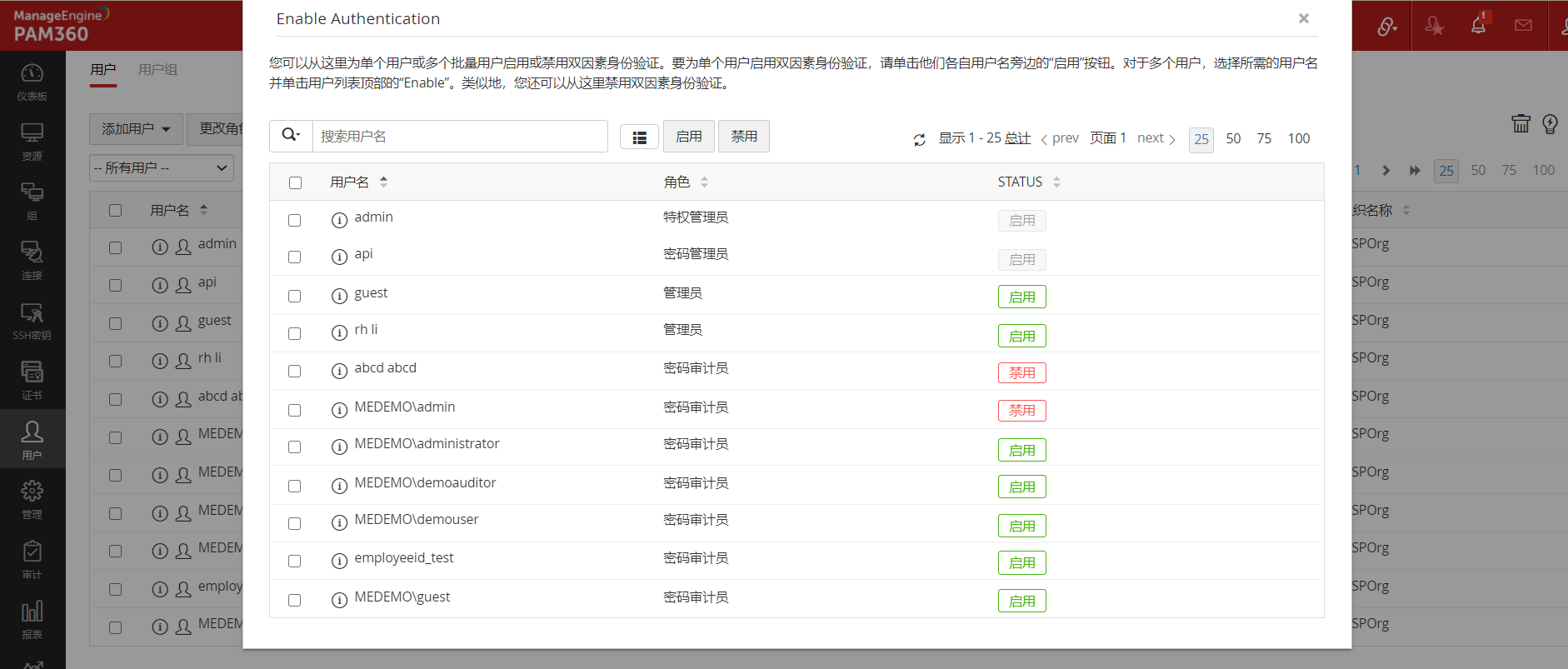1568x669 pixels.
Task: Refresh the user list in the dialog
Action: point(919,140)
